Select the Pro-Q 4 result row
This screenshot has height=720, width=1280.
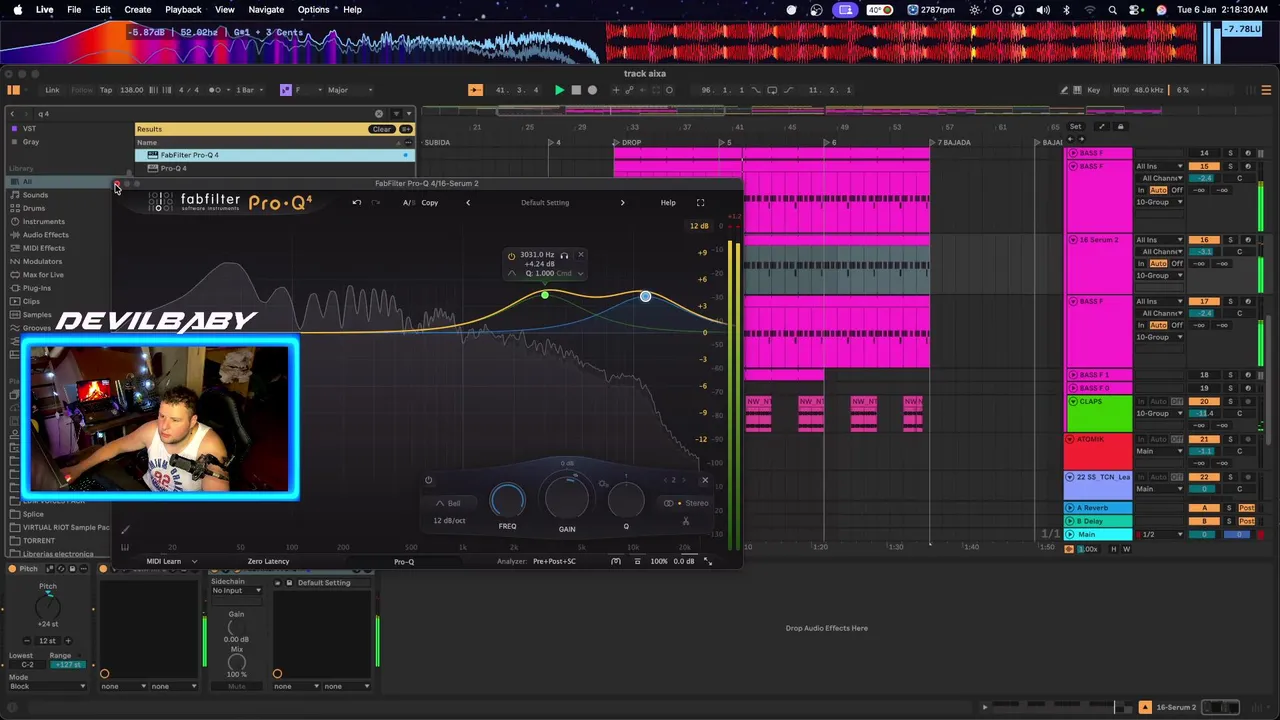coord(275,168)
